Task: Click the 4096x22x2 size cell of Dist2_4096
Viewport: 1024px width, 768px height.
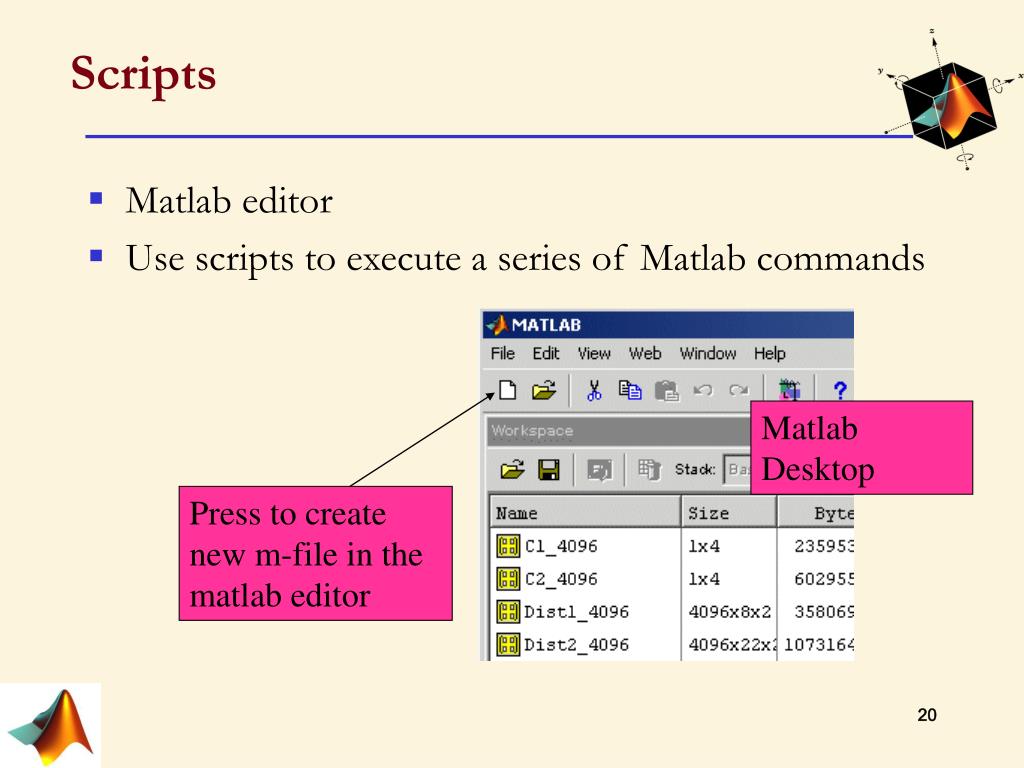Action: coord(732,644)
